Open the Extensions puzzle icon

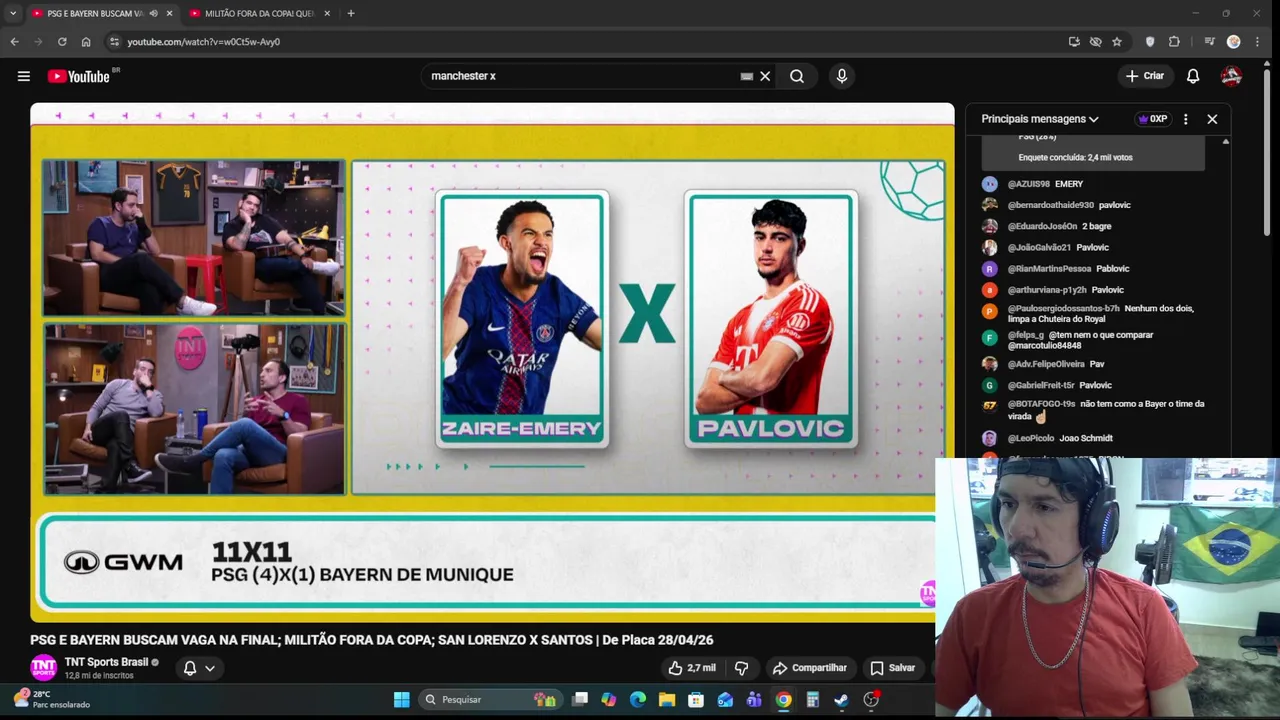(1174, 42)
